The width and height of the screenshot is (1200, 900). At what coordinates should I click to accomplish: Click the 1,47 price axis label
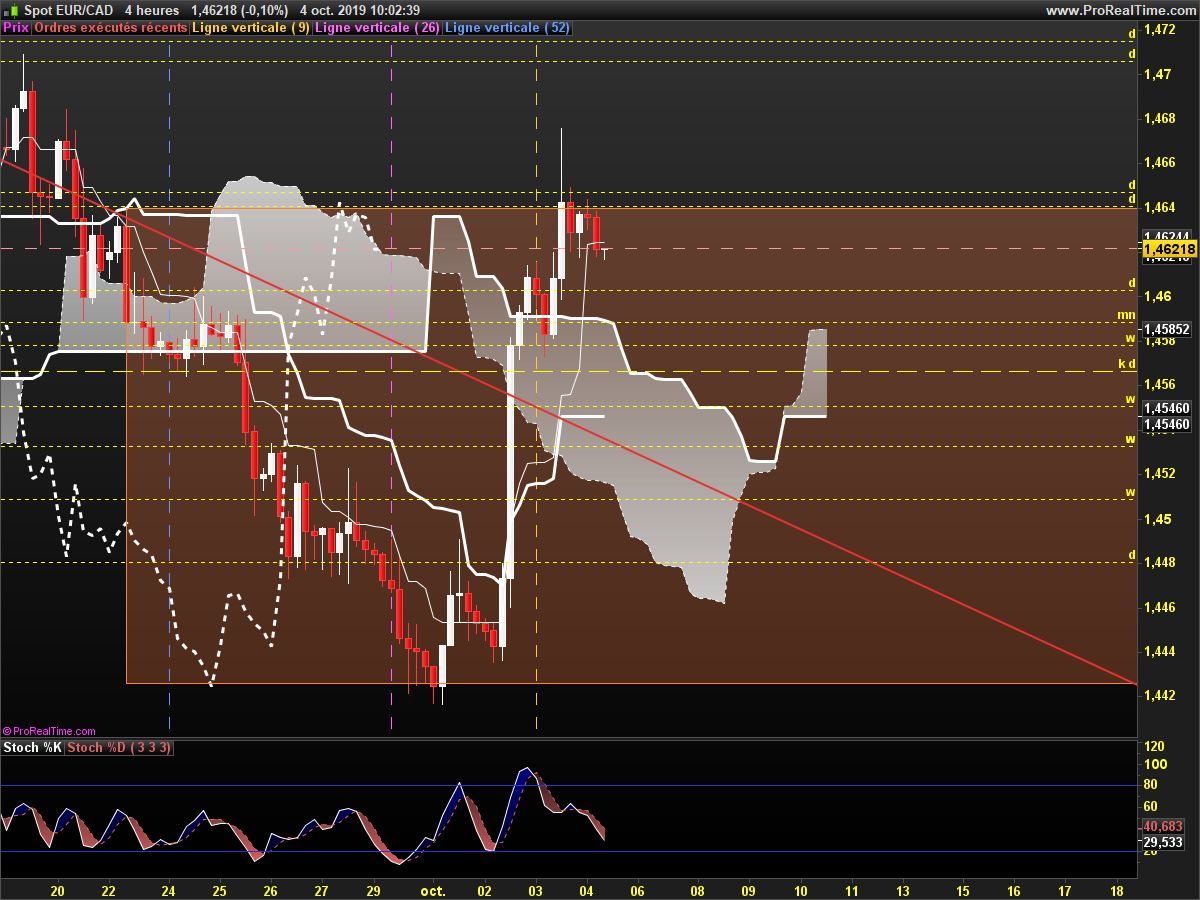tap(1157, 74)
